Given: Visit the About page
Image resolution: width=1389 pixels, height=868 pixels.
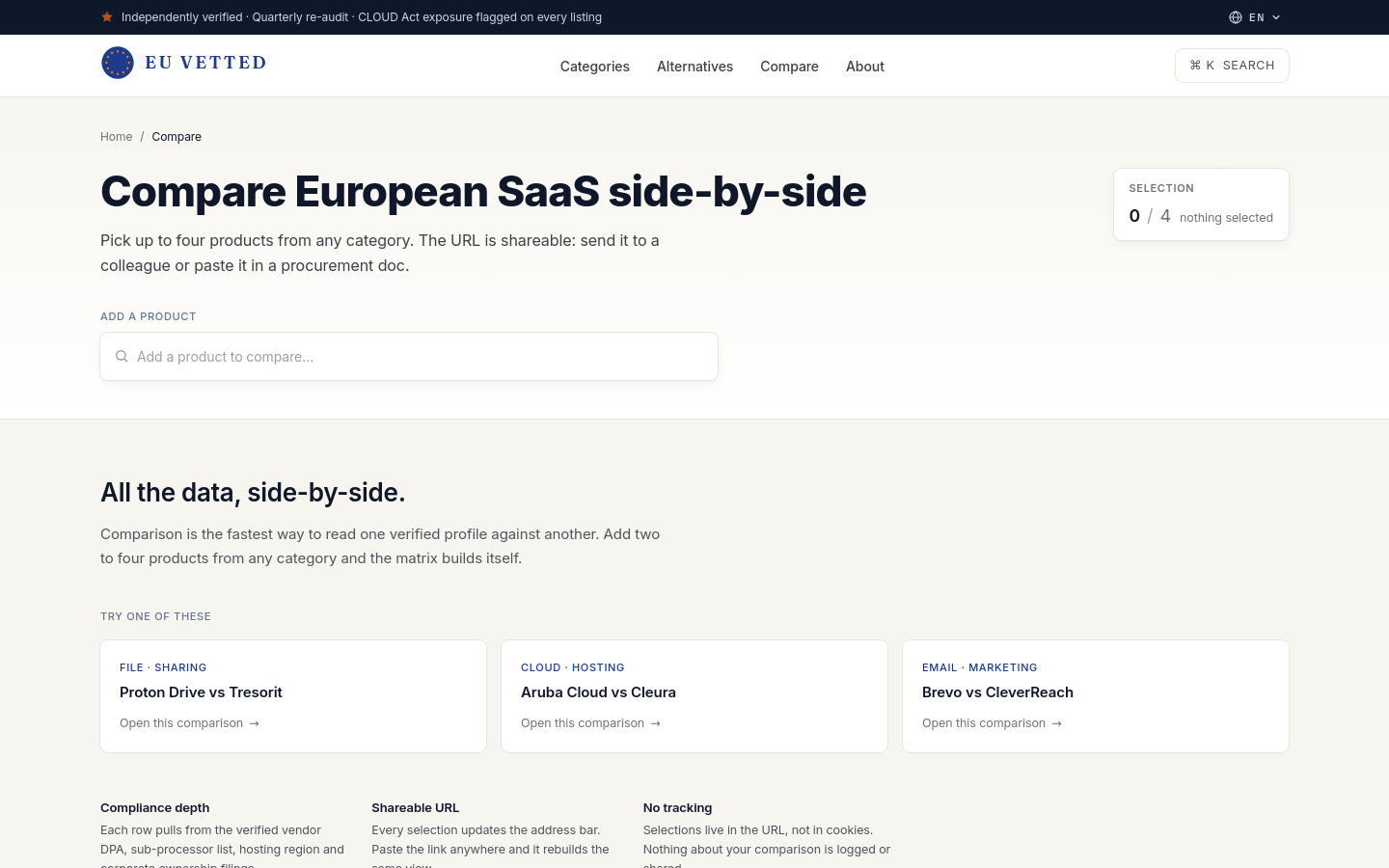Looking at the screenshot, I should point(865,67).
